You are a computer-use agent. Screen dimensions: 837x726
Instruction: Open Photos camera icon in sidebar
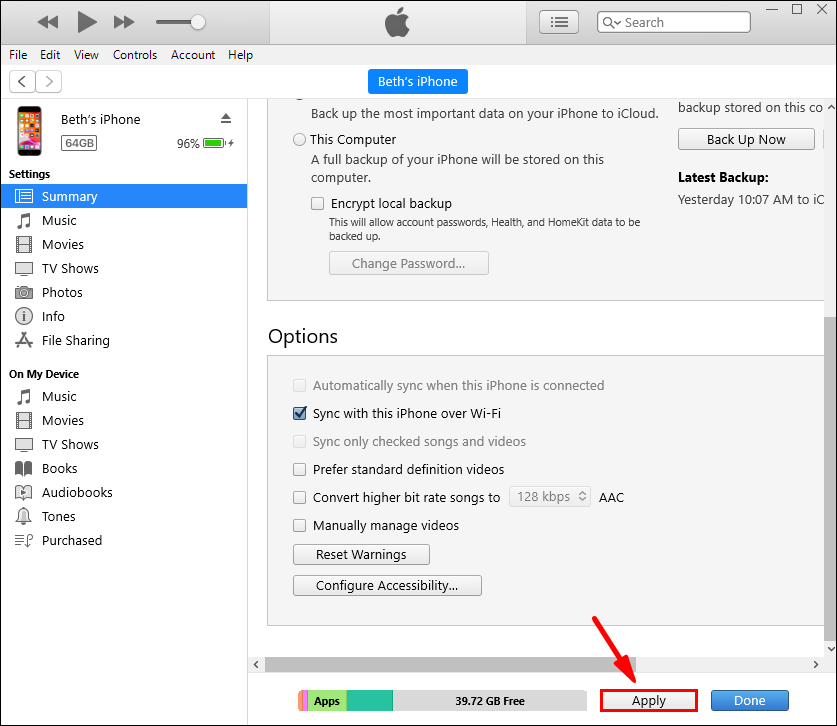pos(23,293)
